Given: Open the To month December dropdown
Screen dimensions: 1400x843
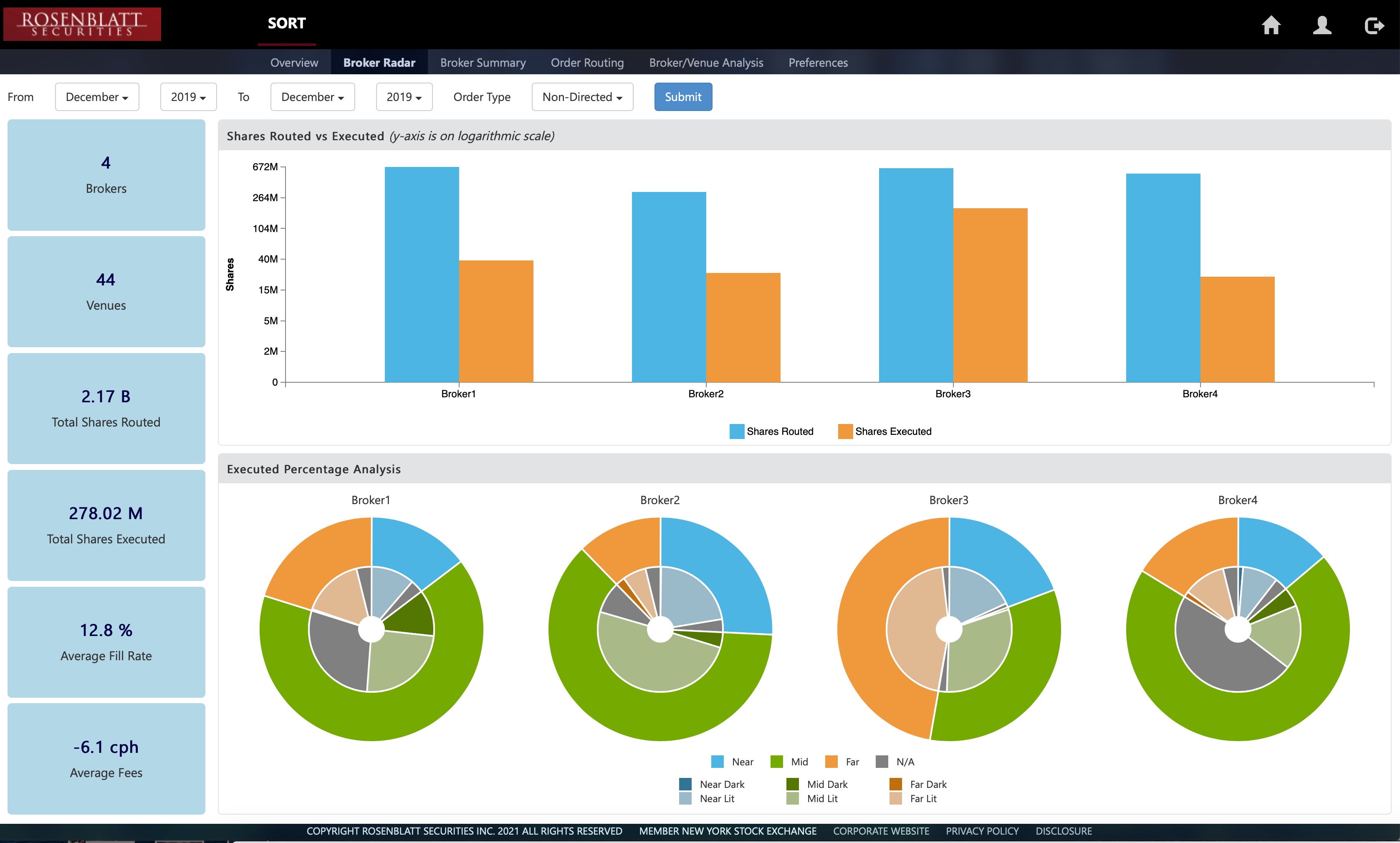Looking at the screenshot, I should point(313,96).
